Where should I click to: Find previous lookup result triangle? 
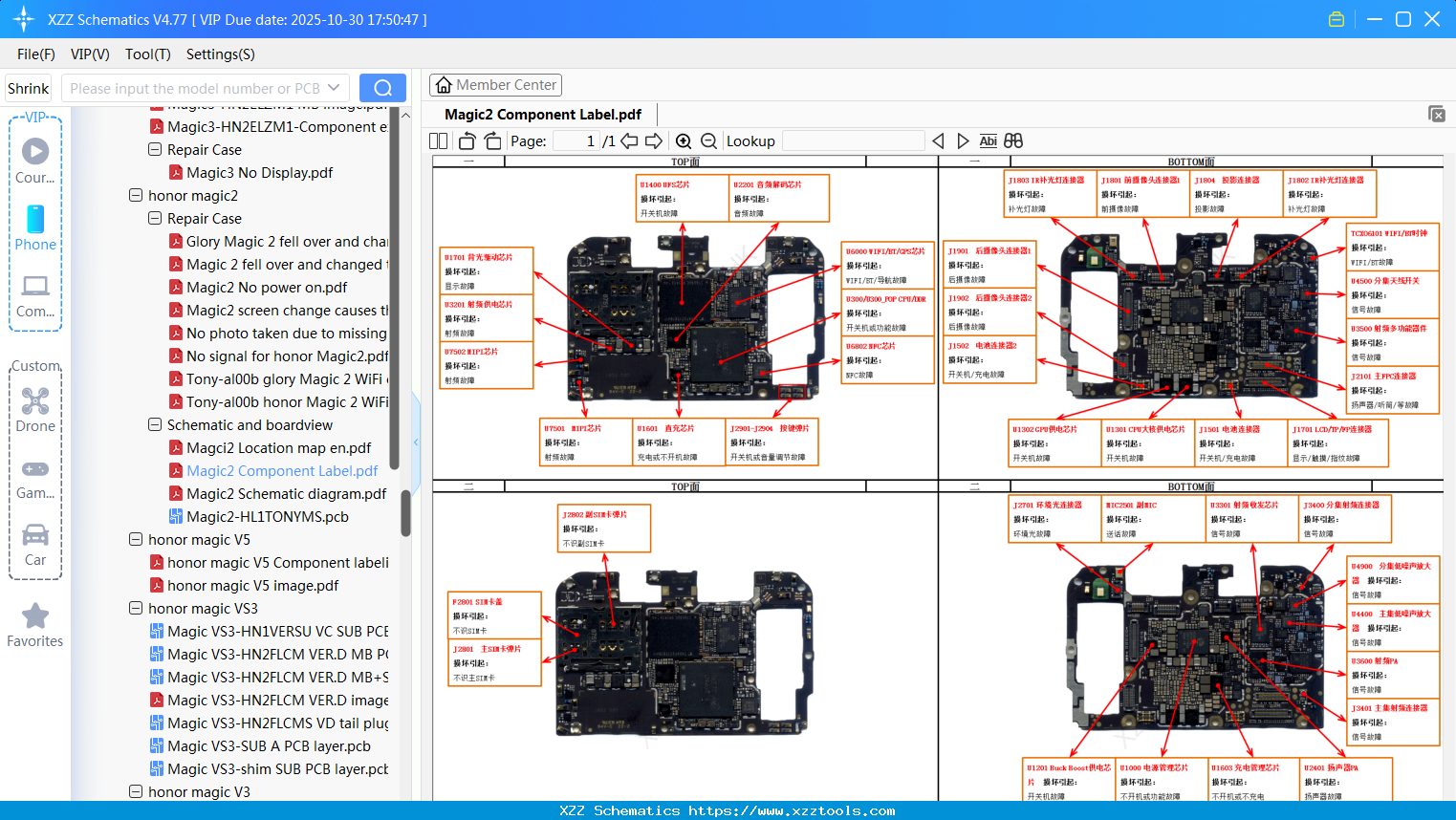pos(938,140)
